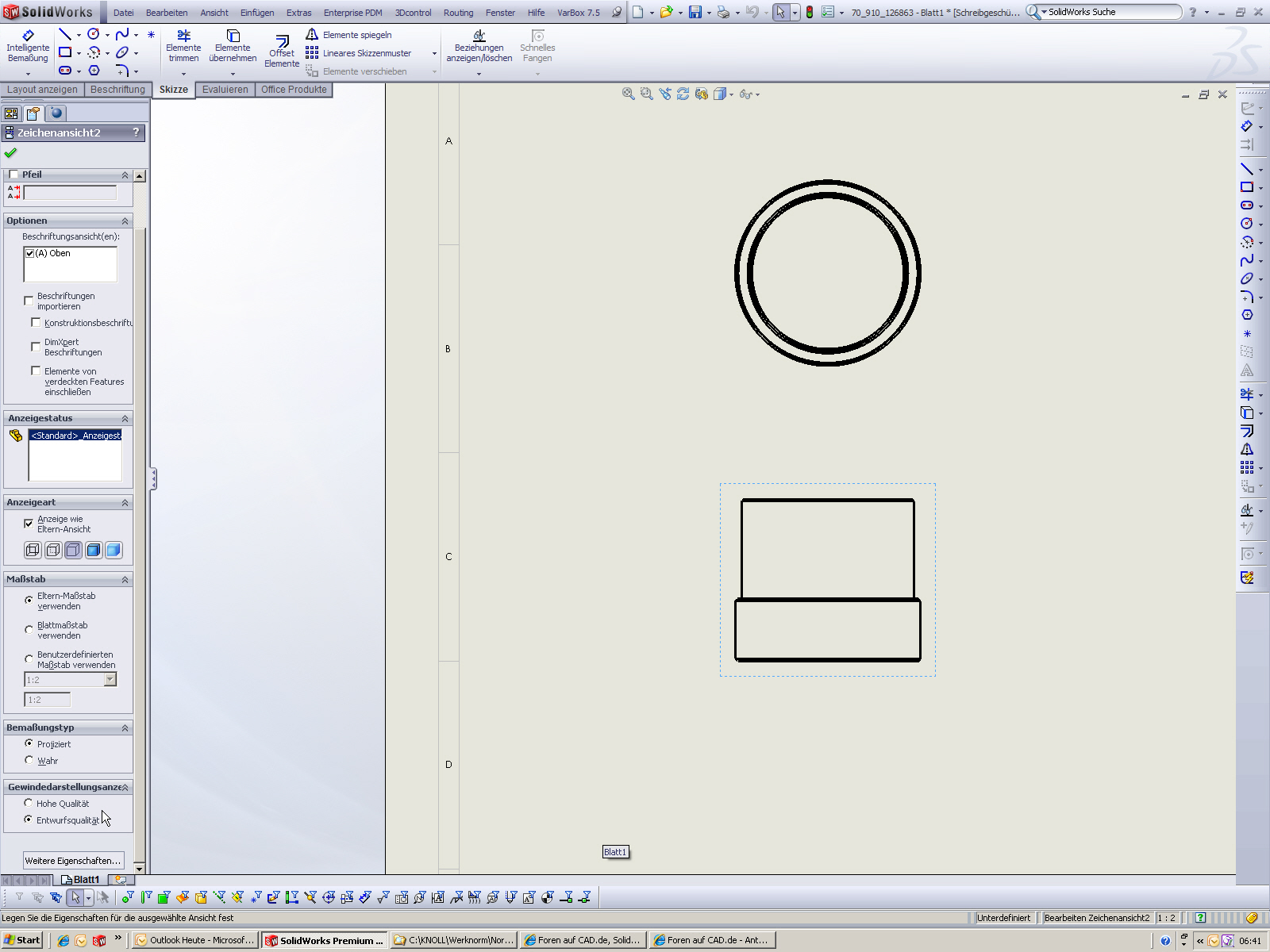The height and width of the screenshot is (952, 1270).
Task: Enable the Pfeil checkbox
Action: click(13, 175)
